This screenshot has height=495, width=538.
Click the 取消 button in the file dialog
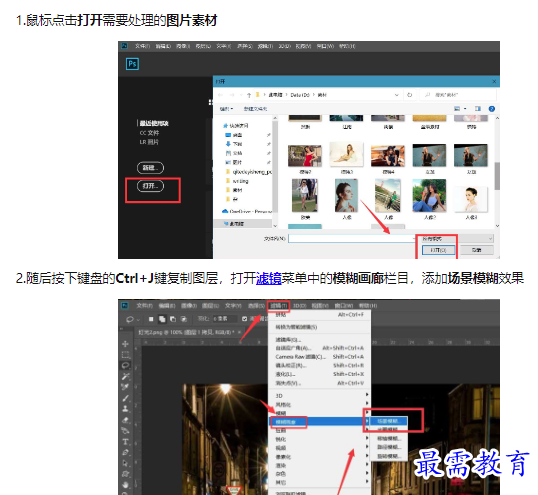coord(476,250)
